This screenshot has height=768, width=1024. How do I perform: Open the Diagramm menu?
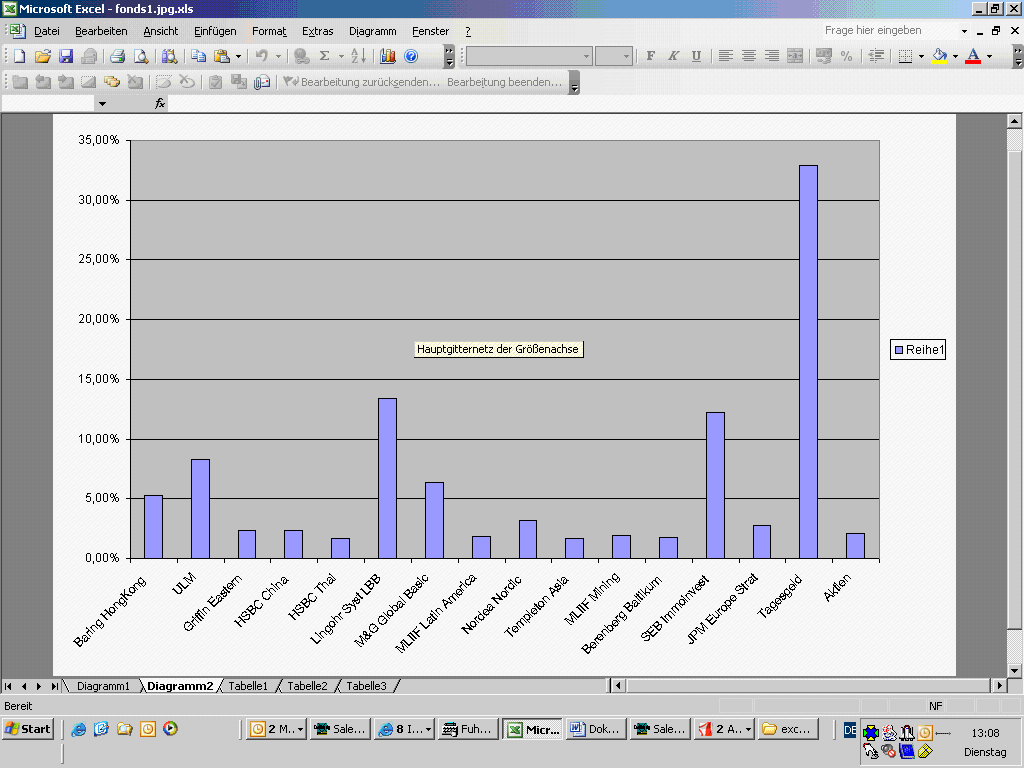coord(372,31)
